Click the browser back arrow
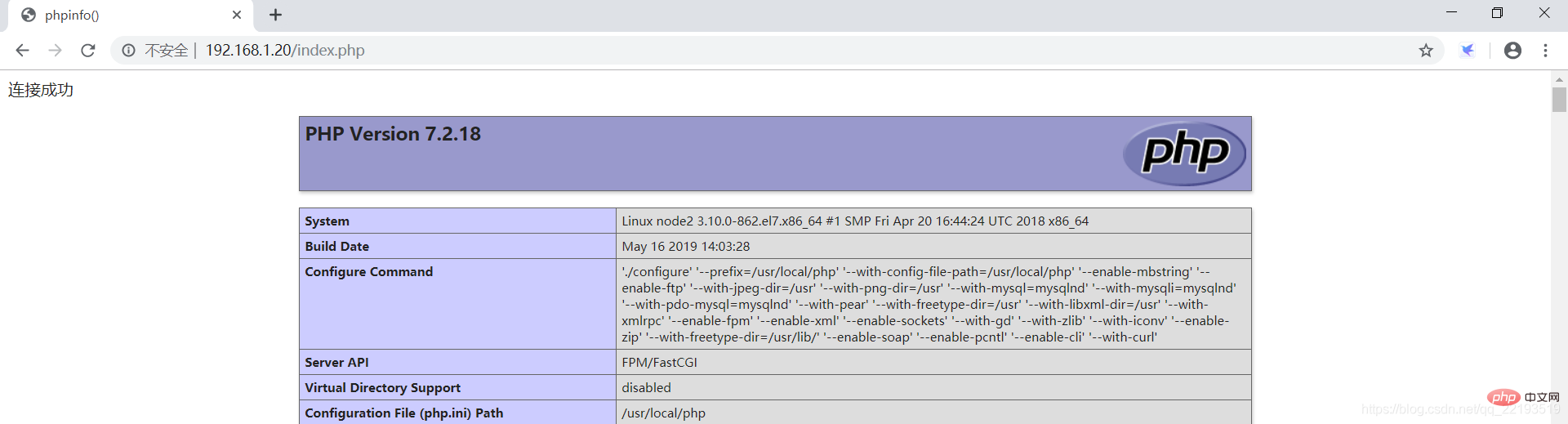This screenshot has height=424, width=1568. pyautogui.click(x=22, y=51)
